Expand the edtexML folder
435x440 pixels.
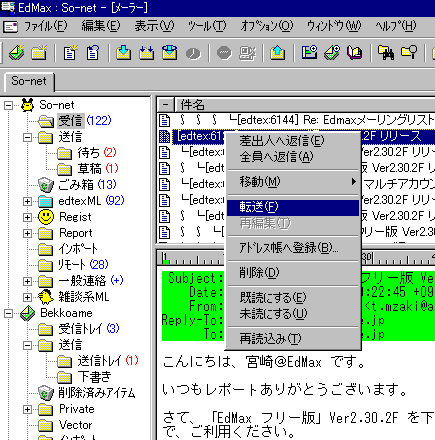[27, 201]
